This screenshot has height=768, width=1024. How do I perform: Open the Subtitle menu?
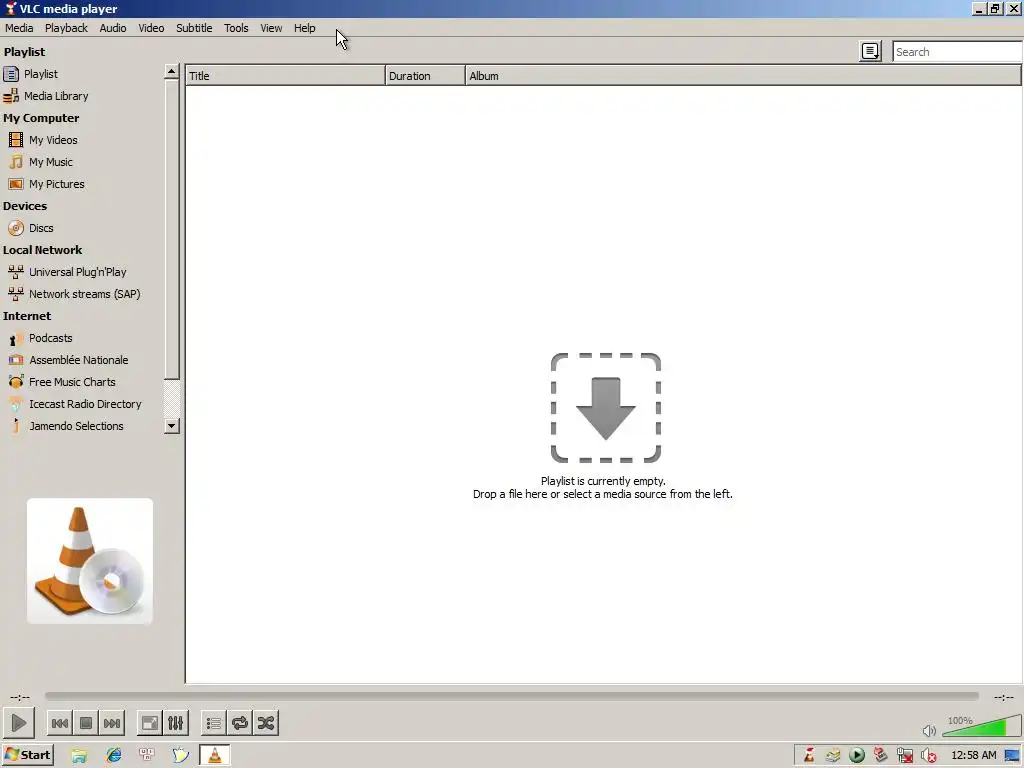click(194, 28)
